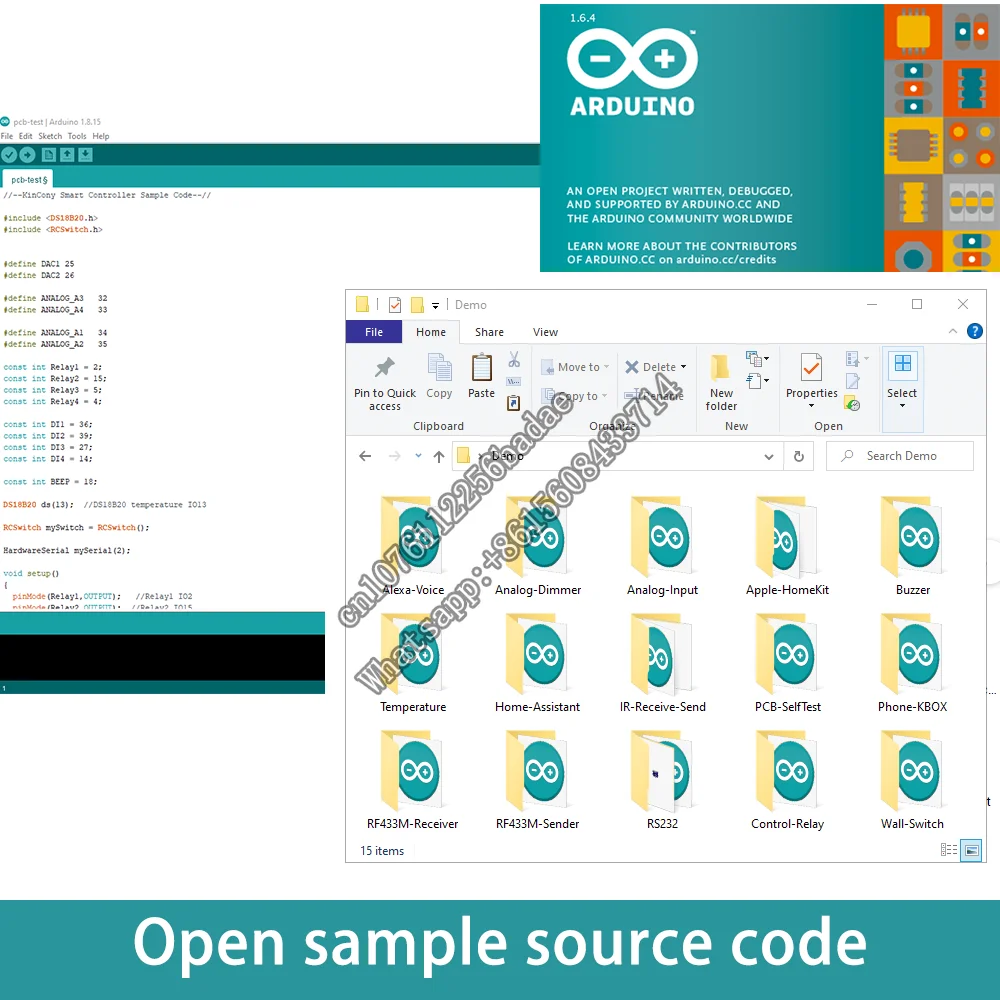The image size is (1000, 1000).
Task: Select the RS232 folder
Action: pyautogui.click(x=663, y=781)
